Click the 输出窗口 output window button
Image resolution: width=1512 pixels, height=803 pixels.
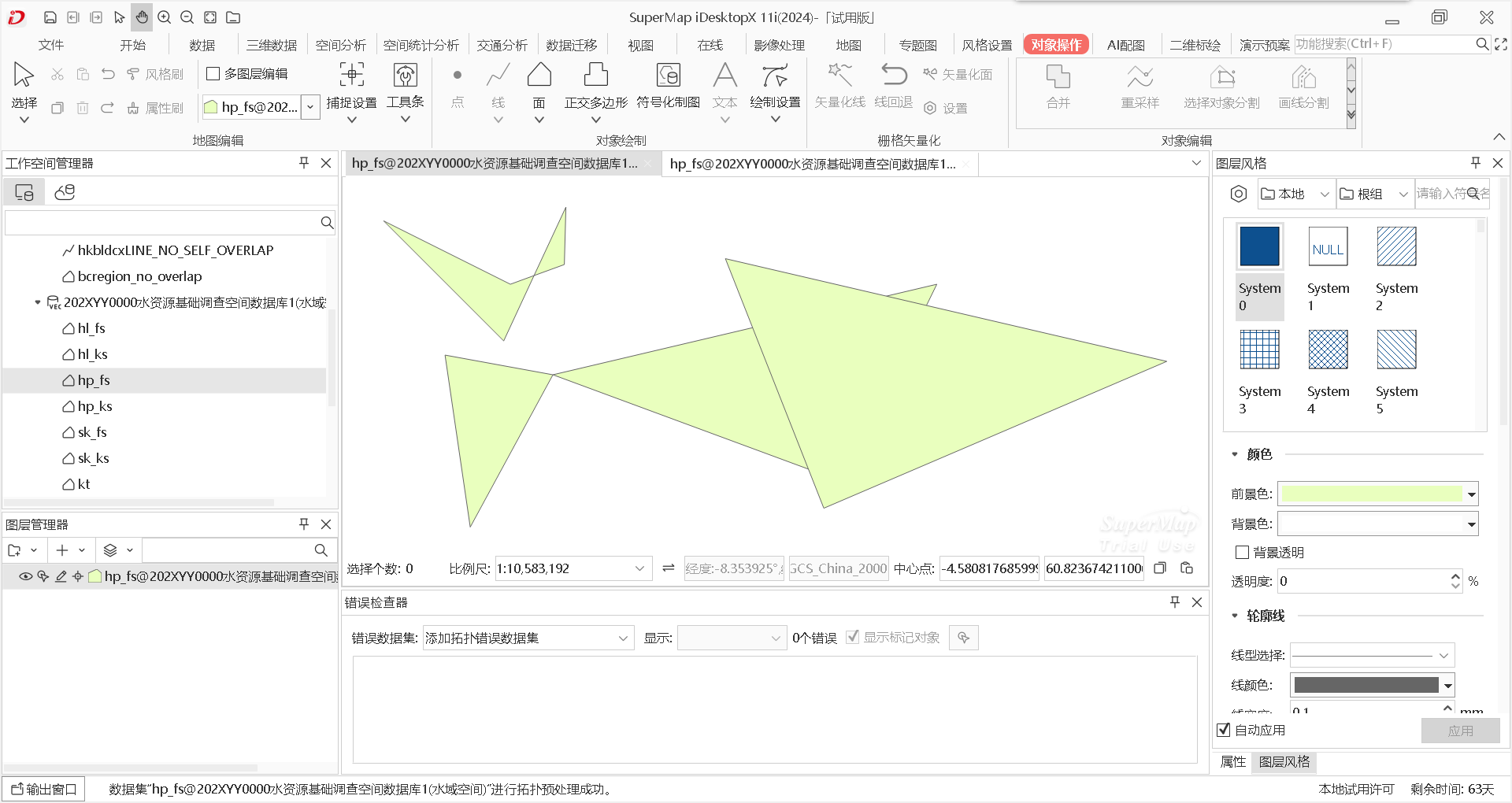point(43,788)
